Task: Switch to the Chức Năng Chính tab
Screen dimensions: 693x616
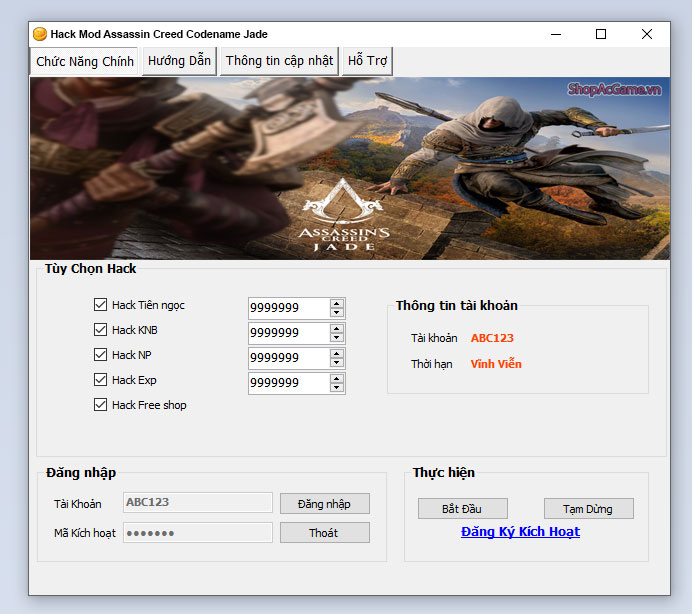Action: pyautogui.click(x=85, y=61)
